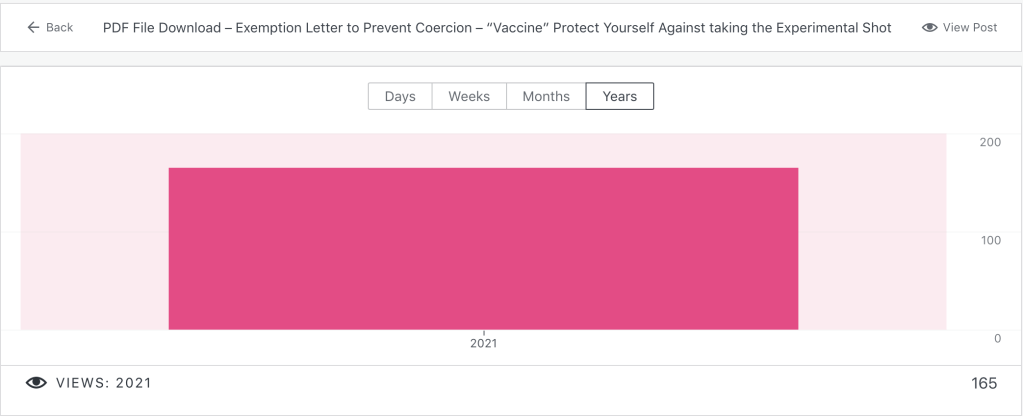The height and width of the screenshot is (416, 1023).
Task: Click the 100 y-axis label
Action: click(989, 240)
